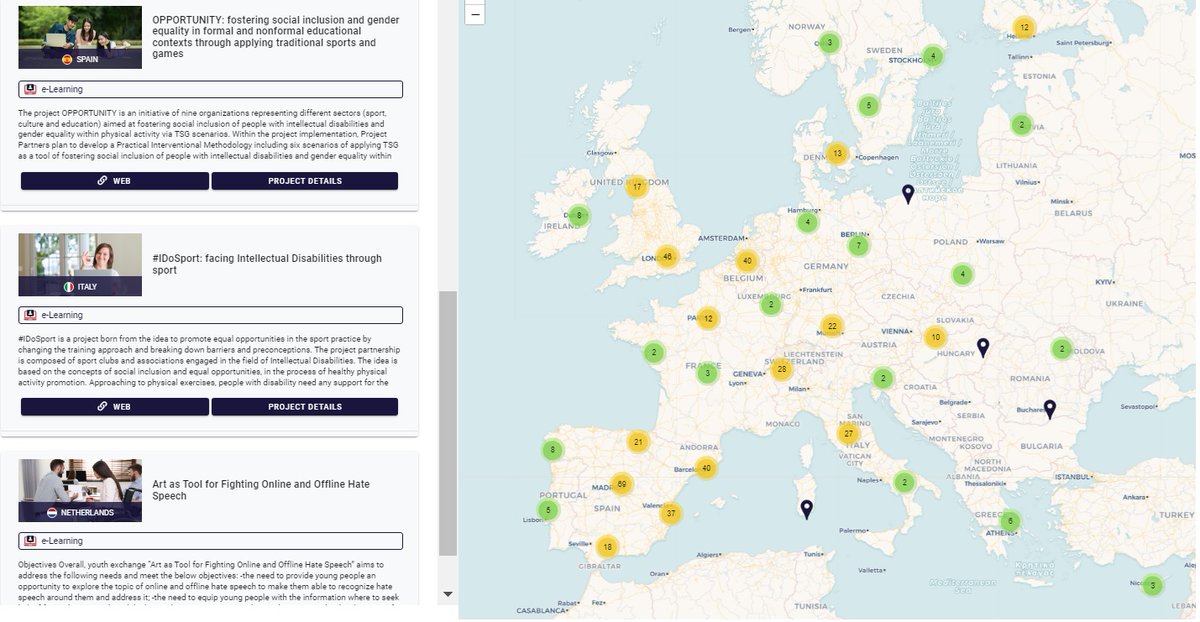Select the dark pin marker in Romania

coord(1049,409)
